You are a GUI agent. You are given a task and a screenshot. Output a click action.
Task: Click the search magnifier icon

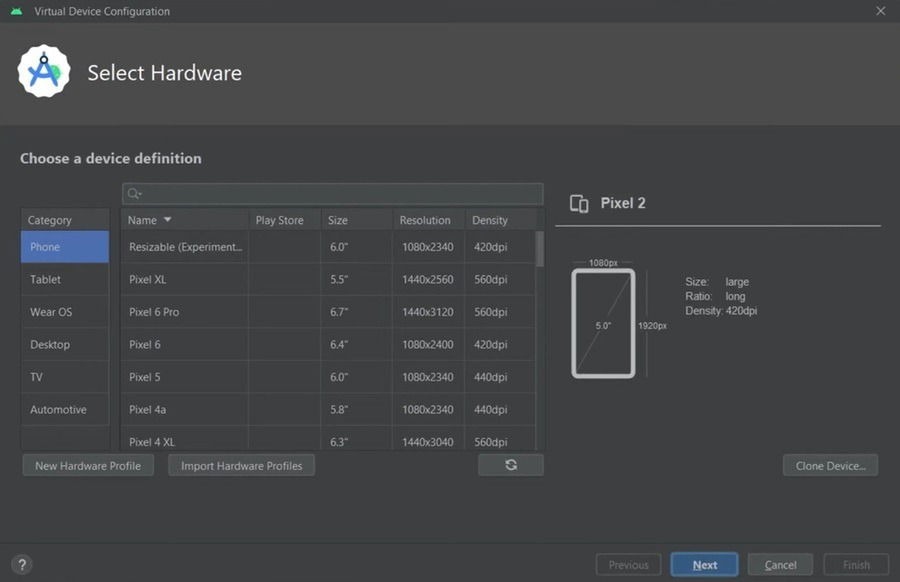pos(134,194)
